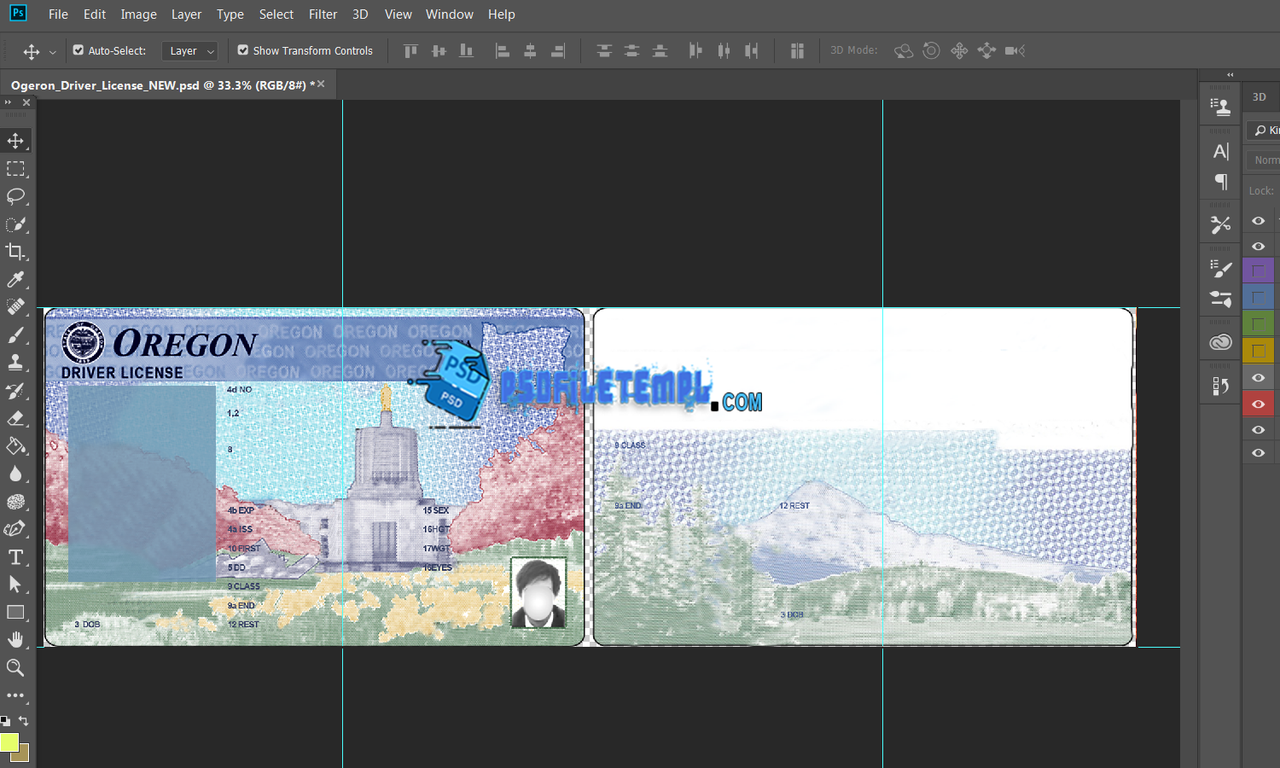Image resolution: width=1280 pixels, height=768 pixels.
Task: Open the Creative Cloud Libraries panel
Action: (1220, 342)
